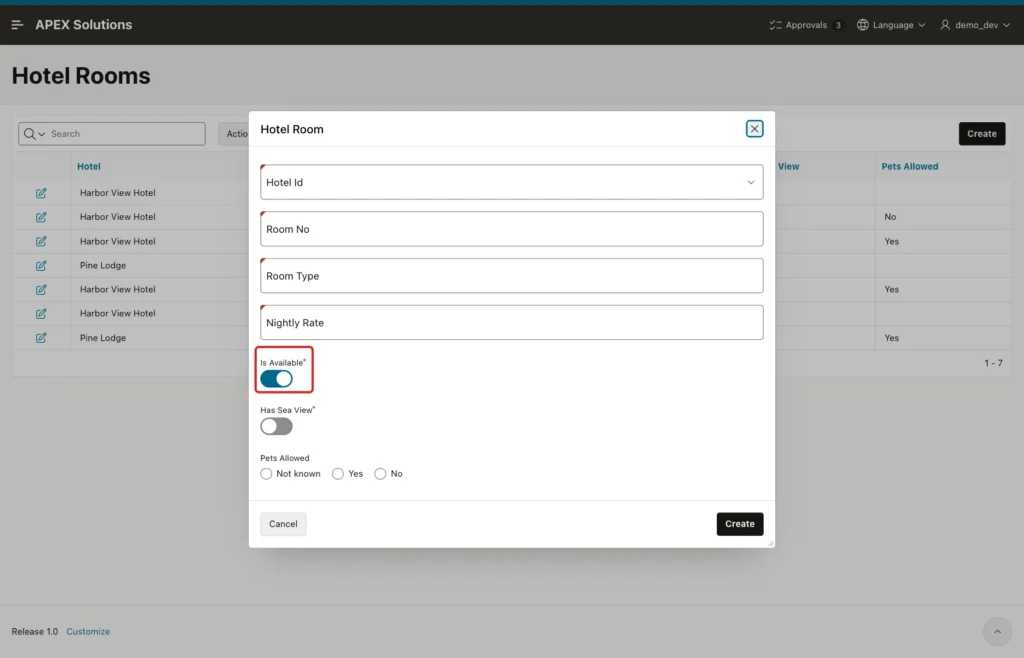This screenshot has width=1024, height=658.
Task: Click the '1 - 7' row count text
Action: [993, 363]
